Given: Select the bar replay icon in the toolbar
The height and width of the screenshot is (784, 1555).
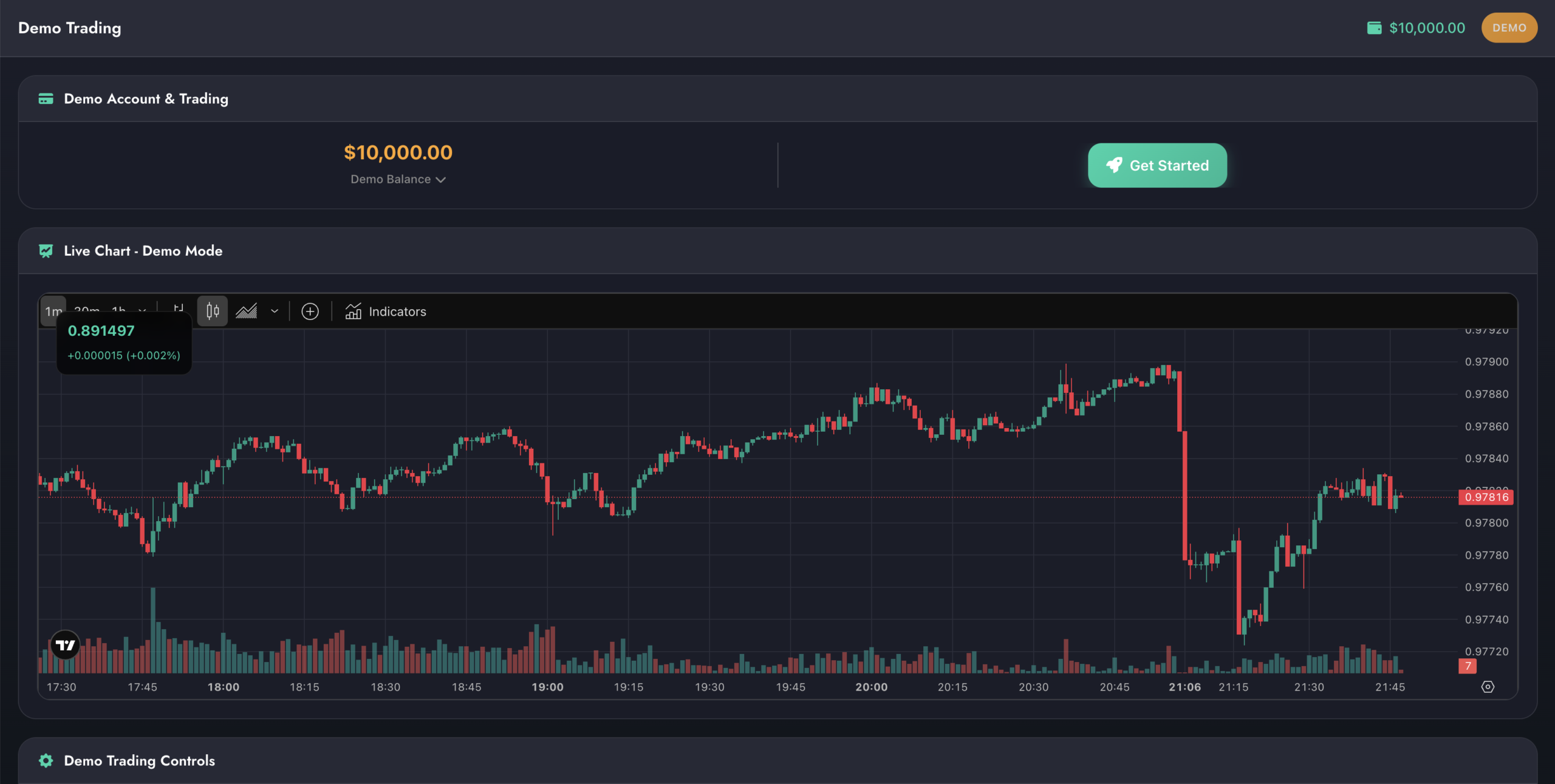Looking at the screenshot, I should coord(179,310).
